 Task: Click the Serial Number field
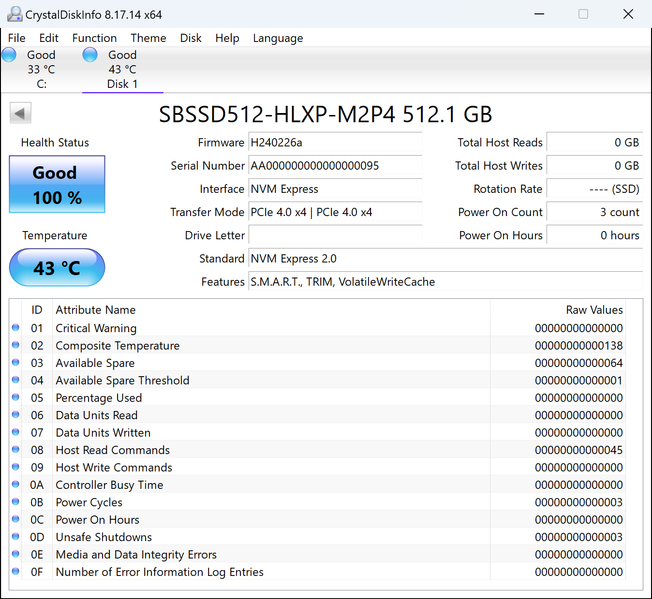334,166
